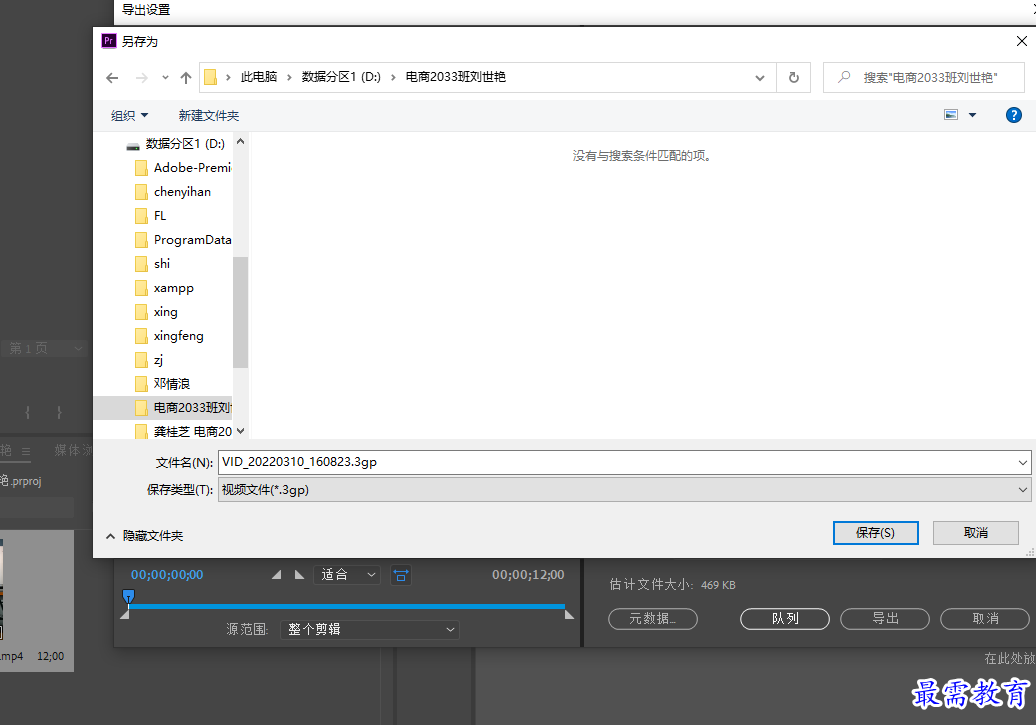This screenshot has width=1036, height=725.
Task: Click the 元数据 button
Action: 653,619
